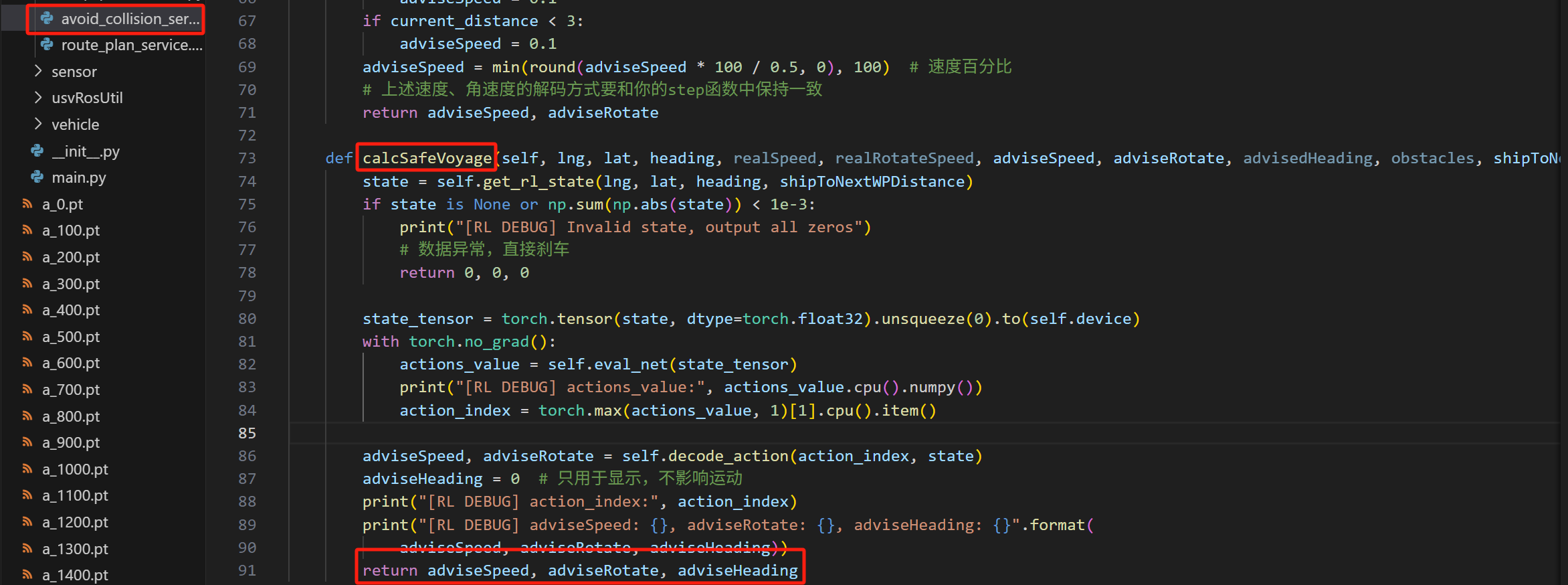Click the file icon beside a_500.pt

pos(27,337)
